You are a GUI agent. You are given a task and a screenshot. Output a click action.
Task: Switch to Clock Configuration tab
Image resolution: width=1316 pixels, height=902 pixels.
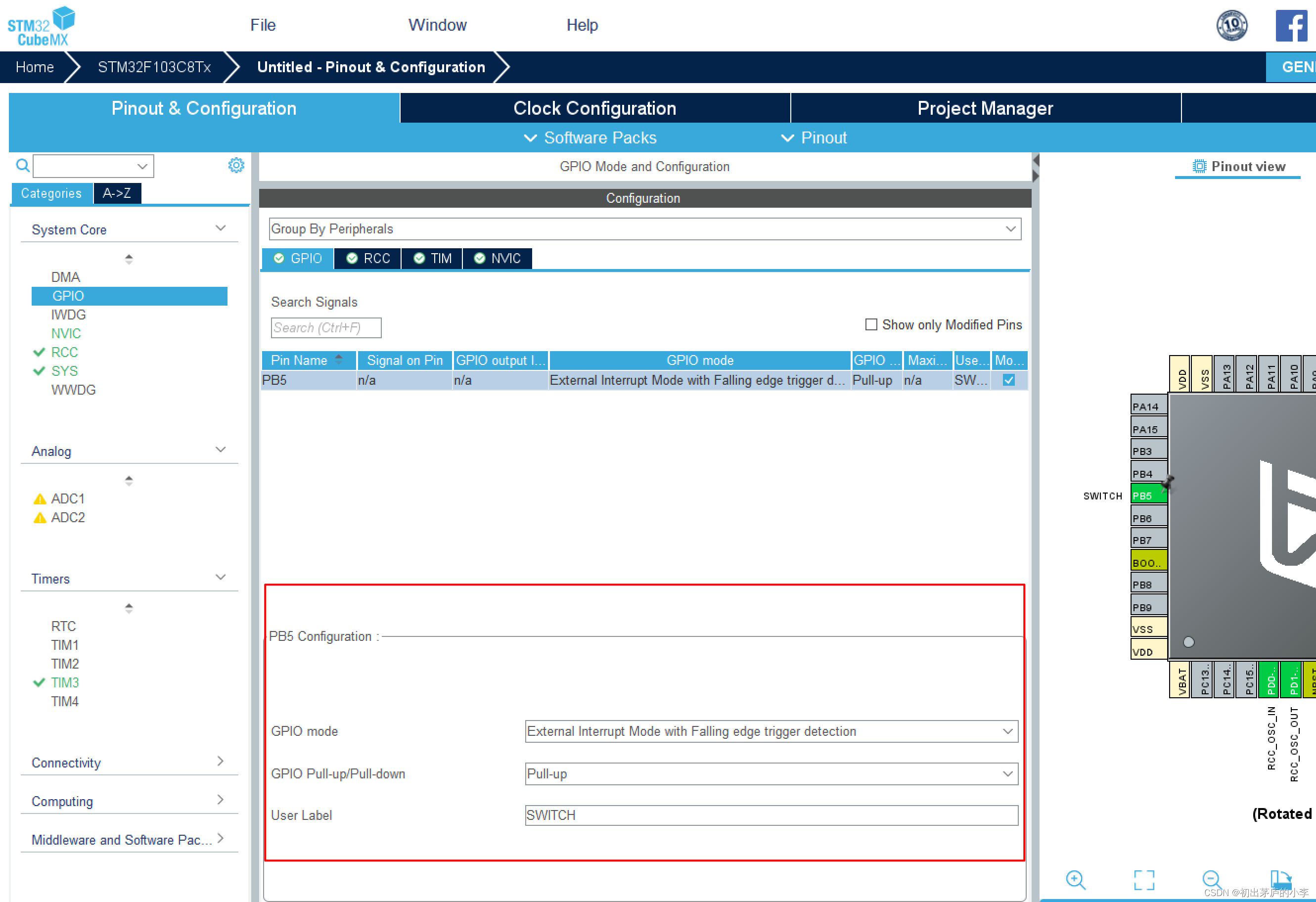594,108
